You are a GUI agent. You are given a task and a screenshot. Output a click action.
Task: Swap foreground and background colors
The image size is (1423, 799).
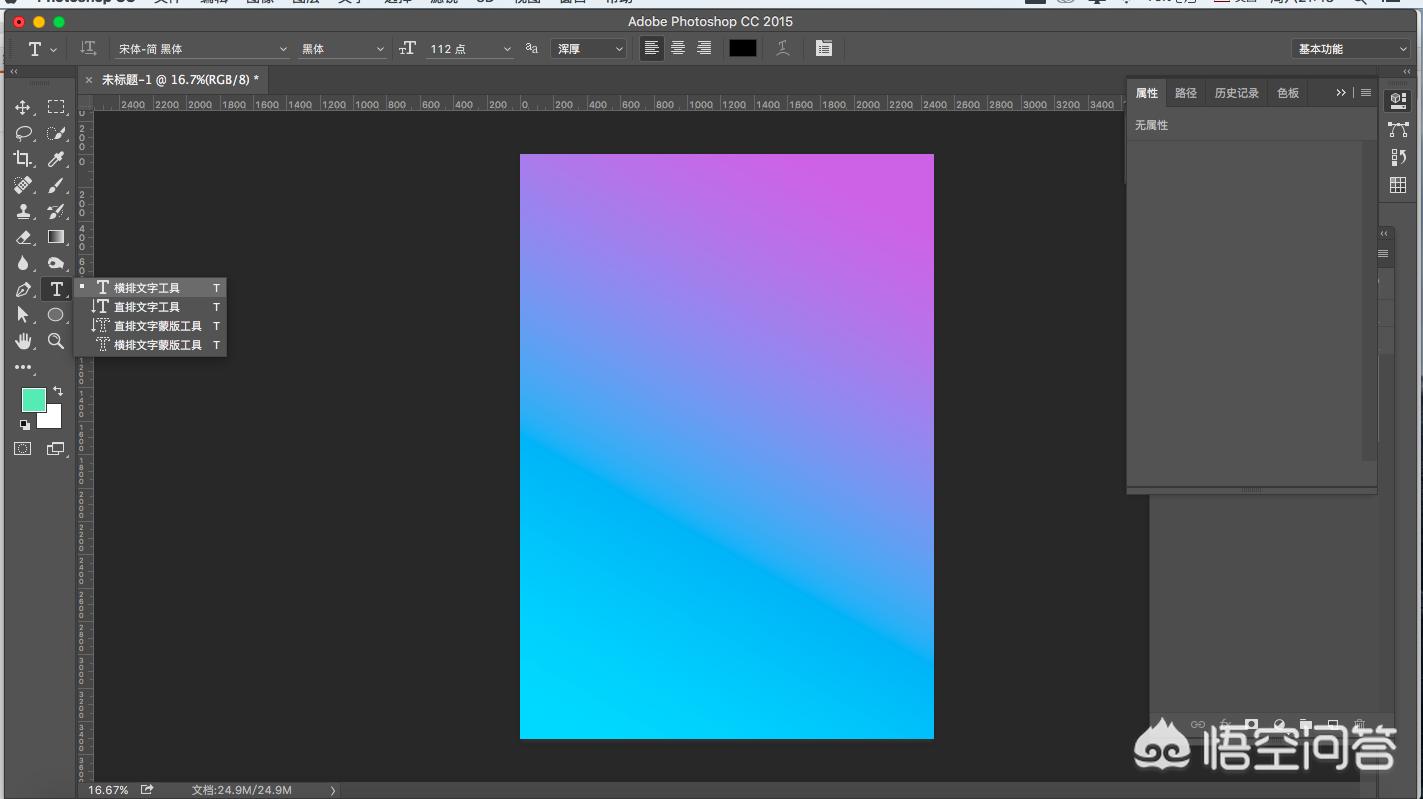coord(58,391)
